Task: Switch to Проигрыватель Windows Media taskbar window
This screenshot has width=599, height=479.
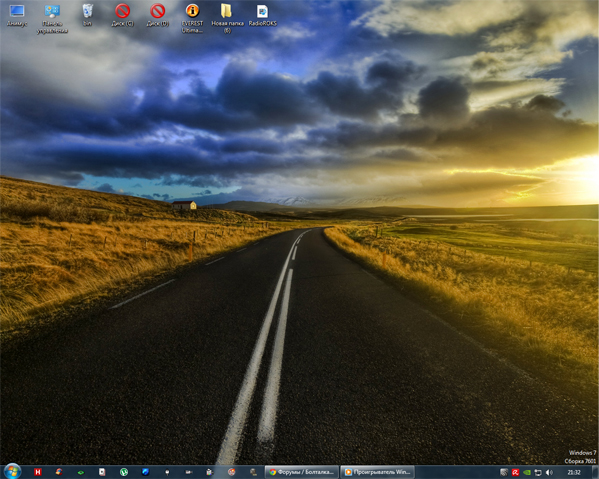Action: coord(377,472)
